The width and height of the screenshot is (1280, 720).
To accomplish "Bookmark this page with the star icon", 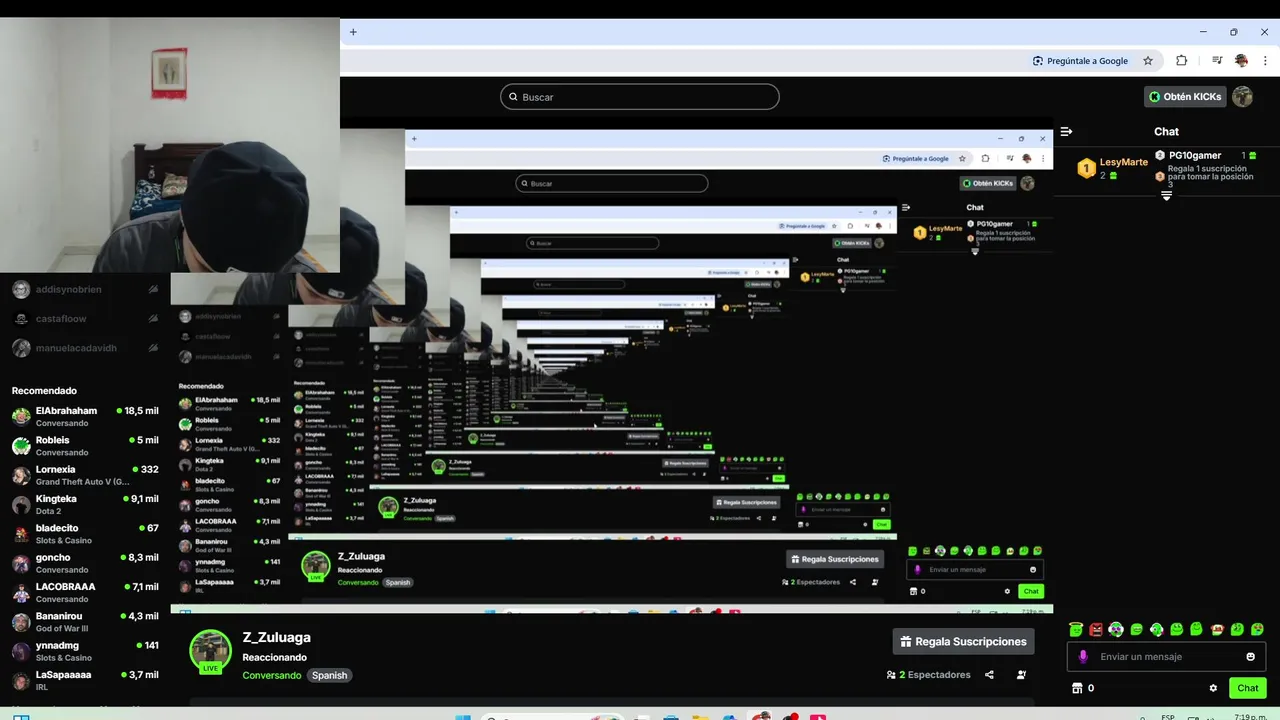I will point(1148,61).
